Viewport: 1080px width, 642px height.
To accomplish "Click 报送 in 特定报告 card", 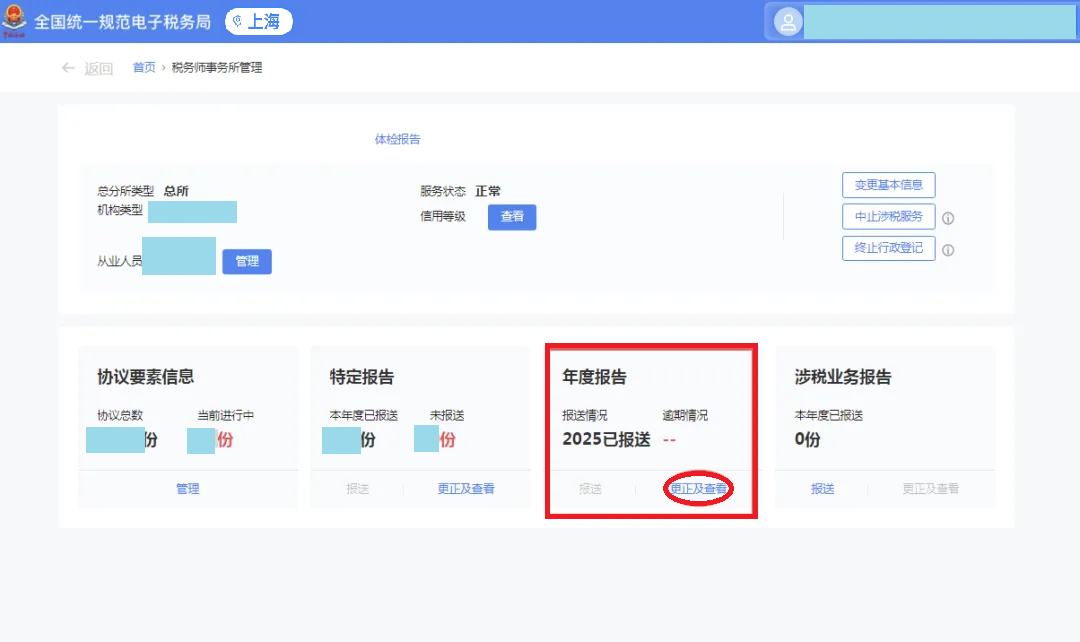I will 358,489.
